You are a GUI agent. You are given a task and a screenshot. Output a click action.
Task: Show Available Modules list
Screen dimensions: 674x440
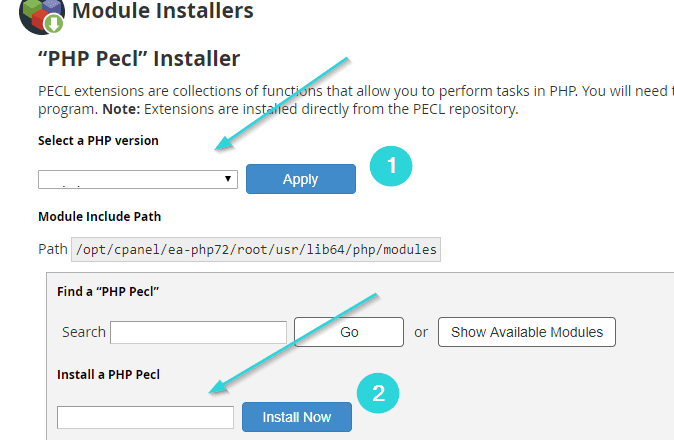pyautogui.click(x=527, y=332)
